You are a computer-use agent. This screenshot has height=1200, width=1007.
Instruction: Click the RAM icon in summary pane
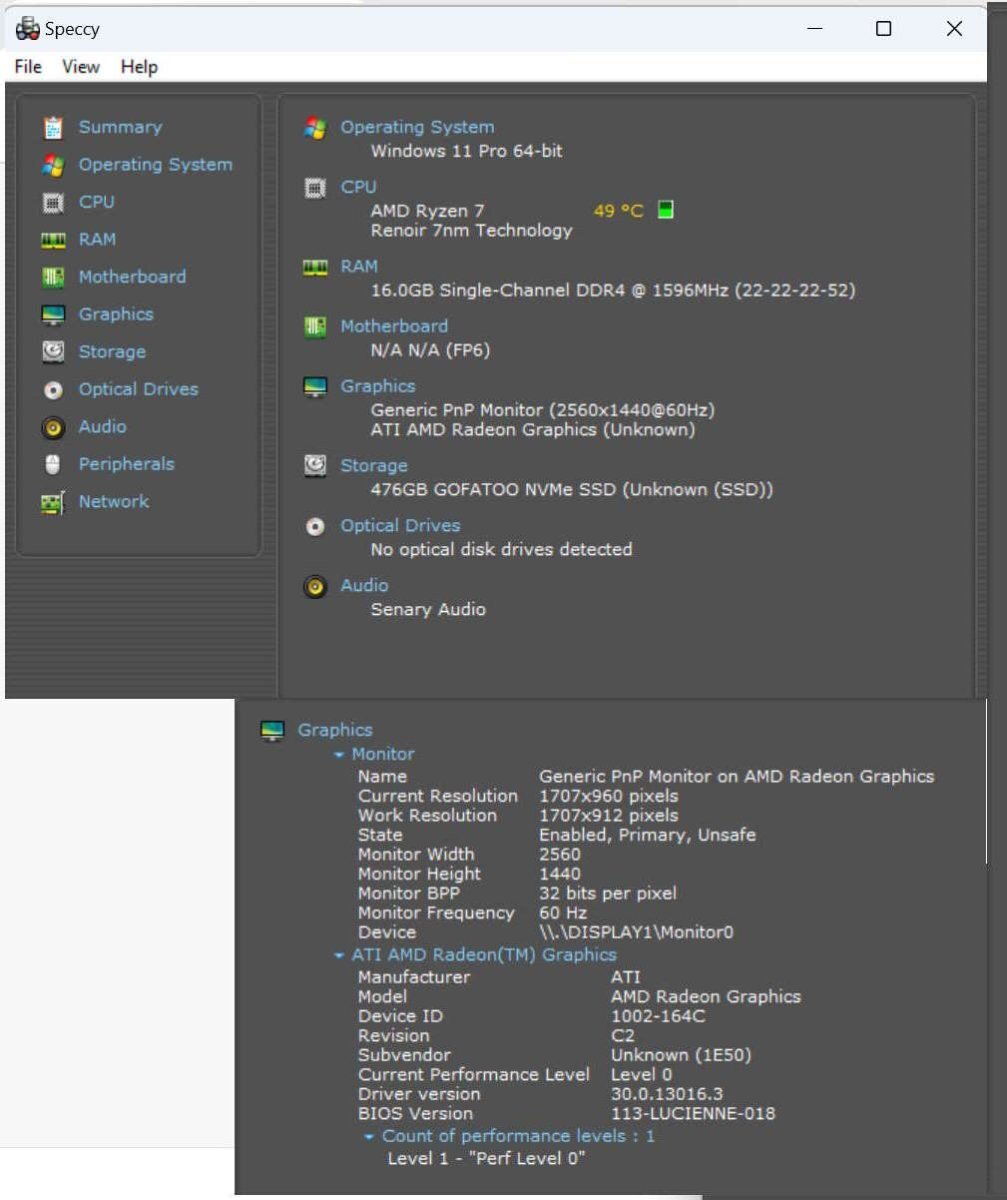pos(315,267)
